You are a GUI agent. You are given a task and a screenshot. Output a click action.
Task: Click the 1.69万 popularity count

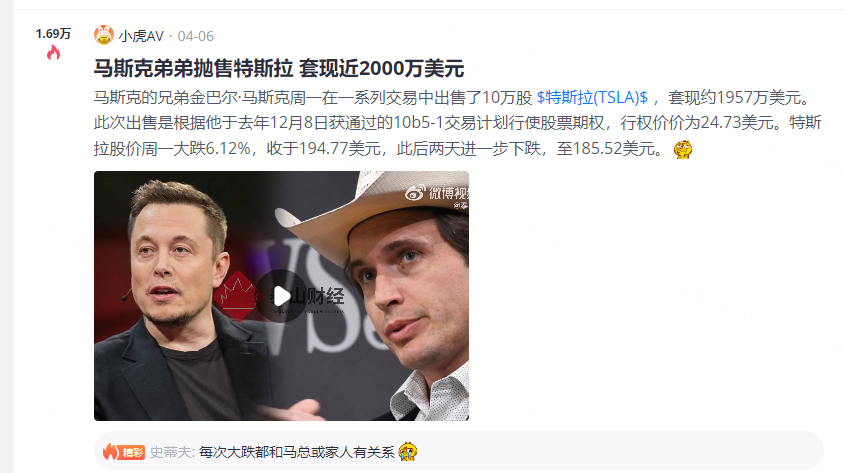pyautogui.click(x=53, y=34)
